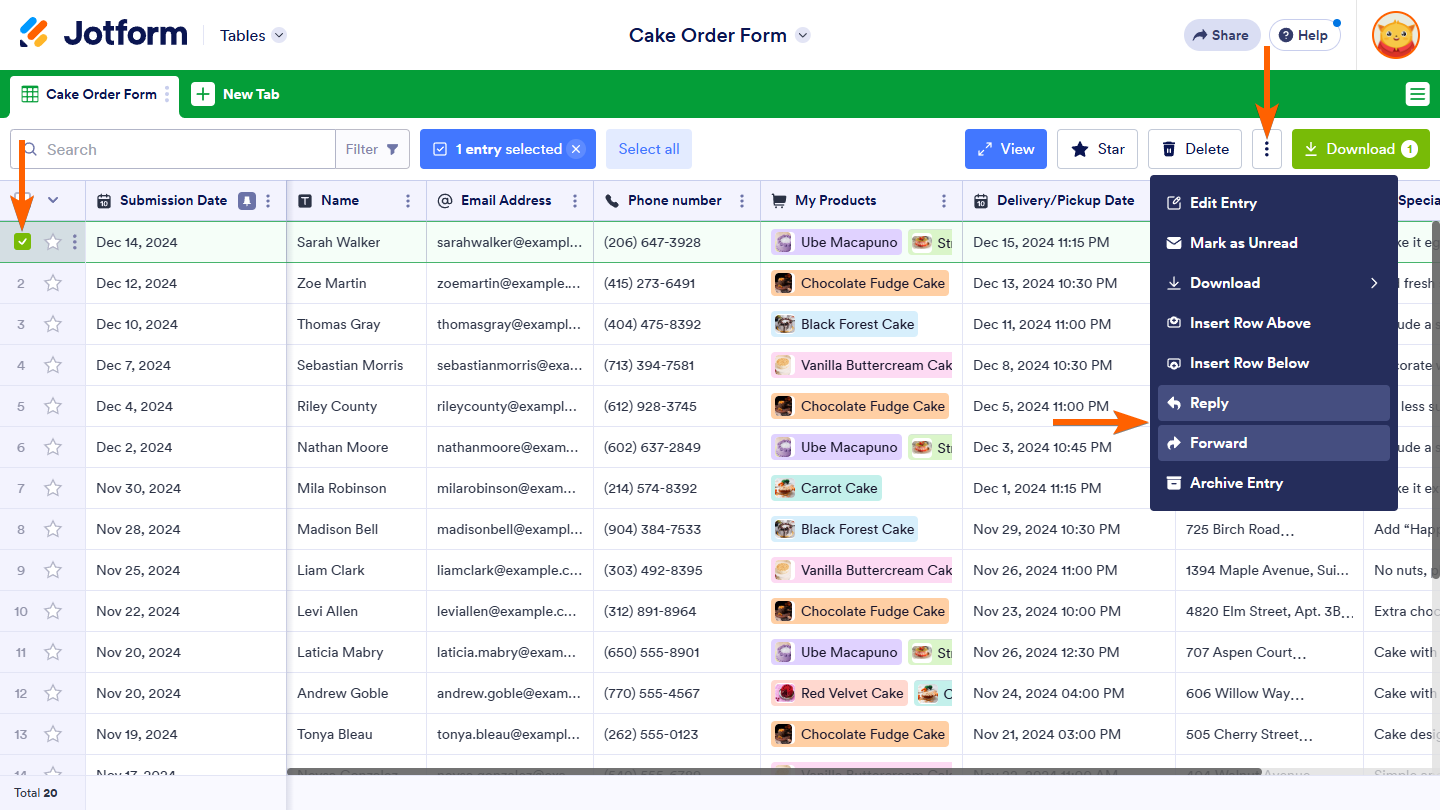The height and width of the screenshot is (810, 1440).
Task: Open Submission Date column options dots
Action: (x=268, y=201)
